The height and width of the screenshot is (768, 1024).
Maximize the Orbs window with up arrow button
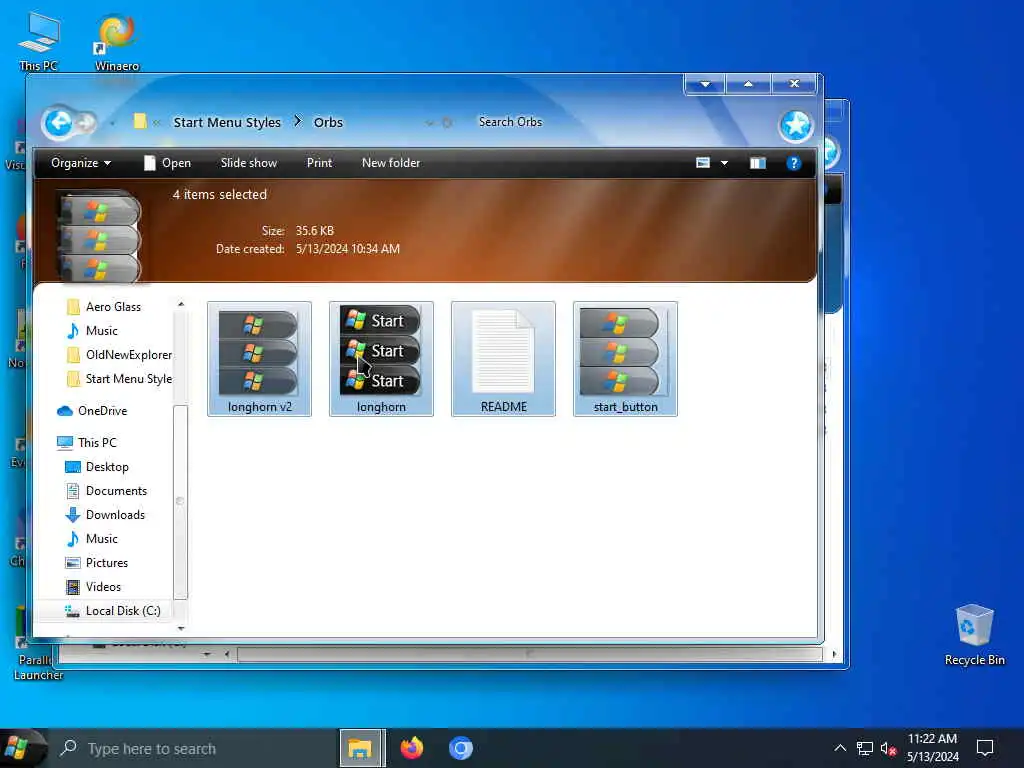748,84
